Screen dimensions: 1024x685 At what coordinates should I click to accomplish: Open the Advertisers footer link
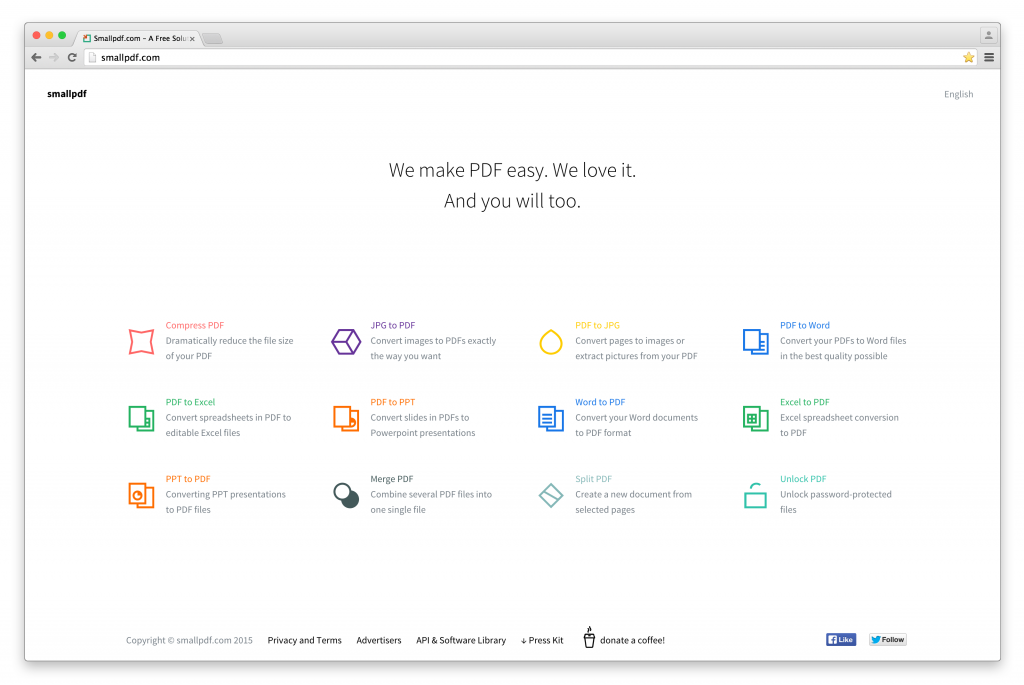click(x=379, y=640)
